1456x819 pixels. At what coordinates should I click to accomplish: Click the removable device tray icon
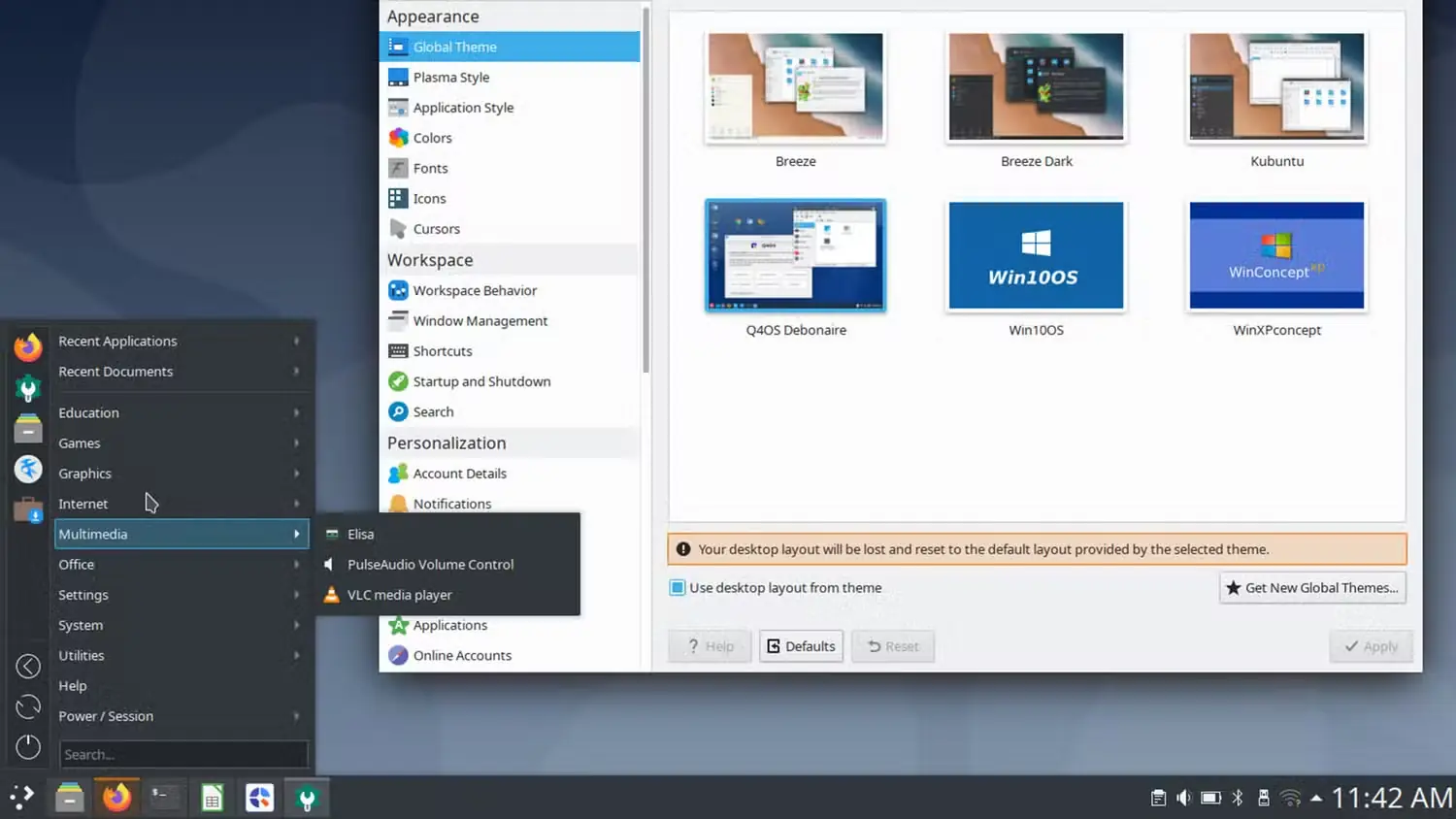click(x=1264, y=798)
